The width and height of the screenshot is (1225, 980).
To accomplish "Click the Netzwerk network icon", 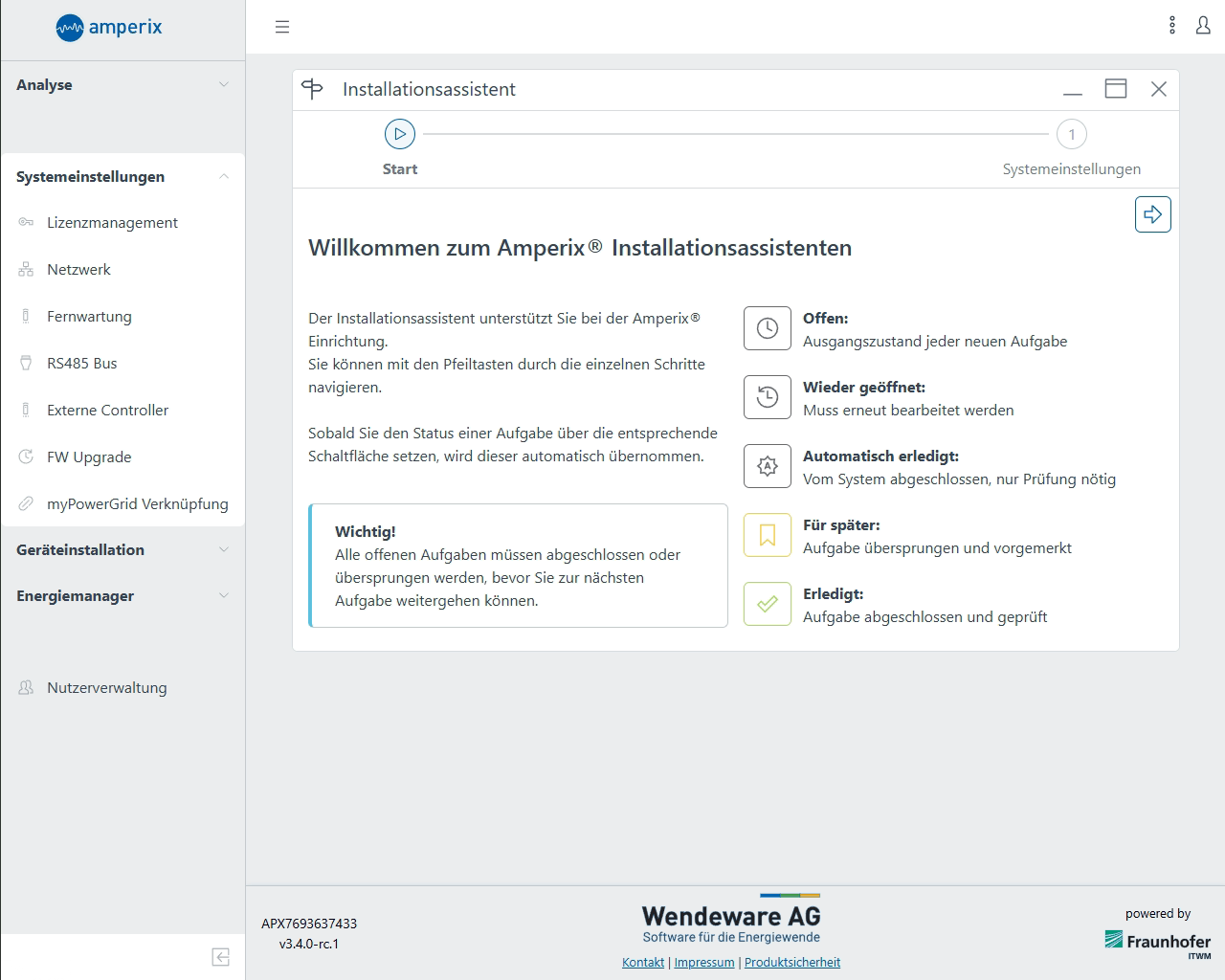I will (26, 269).
